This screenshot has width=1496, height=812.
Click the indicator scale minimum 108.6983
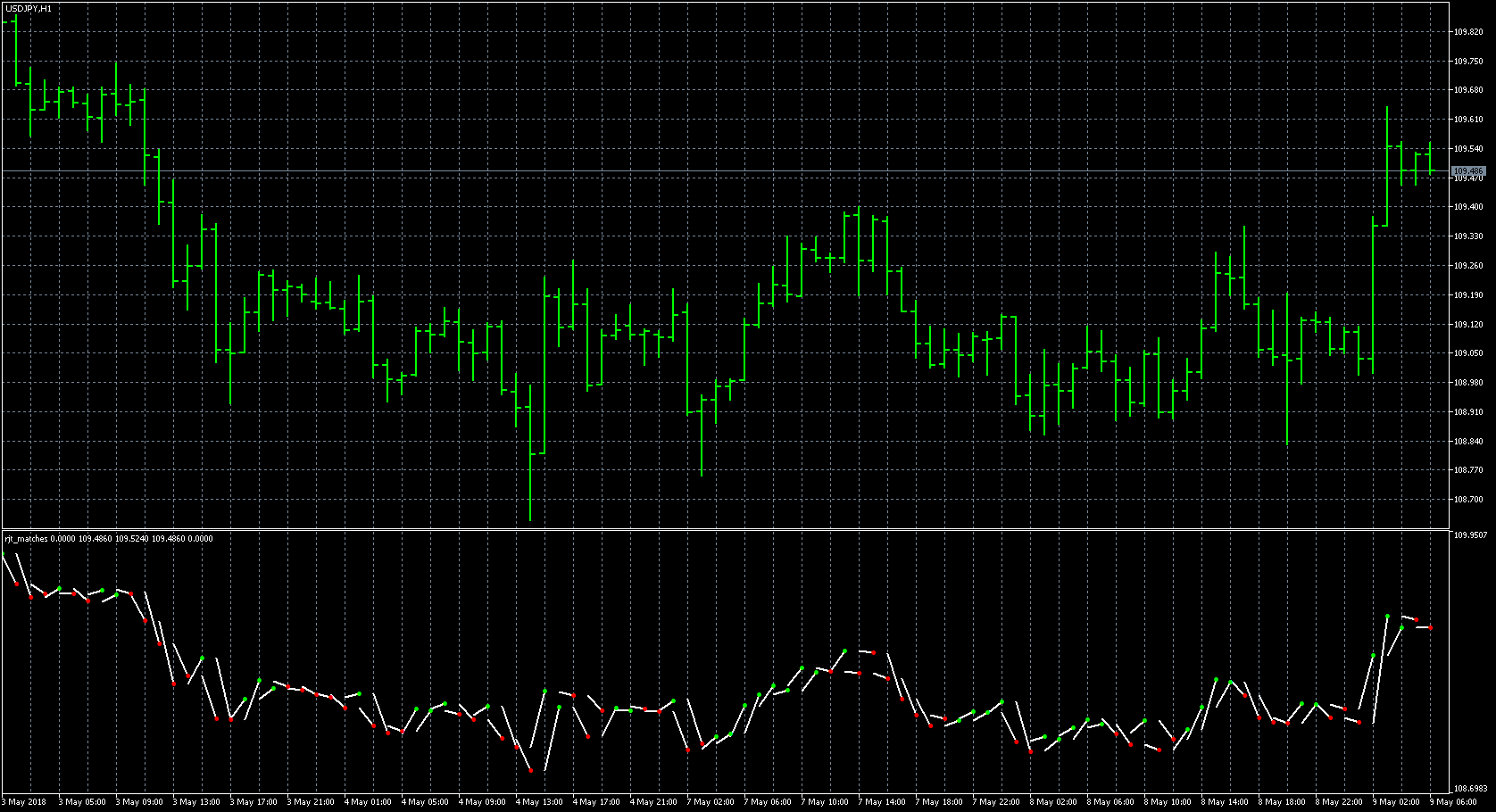click(1470, 789)
